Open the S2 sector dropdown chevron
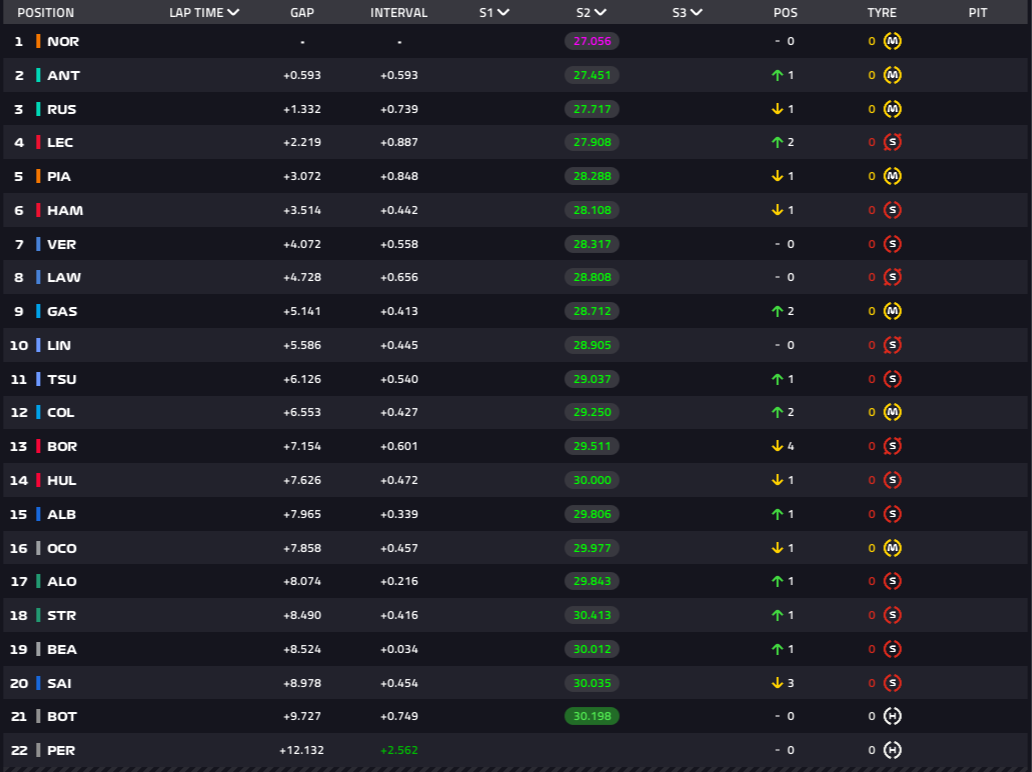This screenshot has width=1032, height=772. click(x=600, y=13)
